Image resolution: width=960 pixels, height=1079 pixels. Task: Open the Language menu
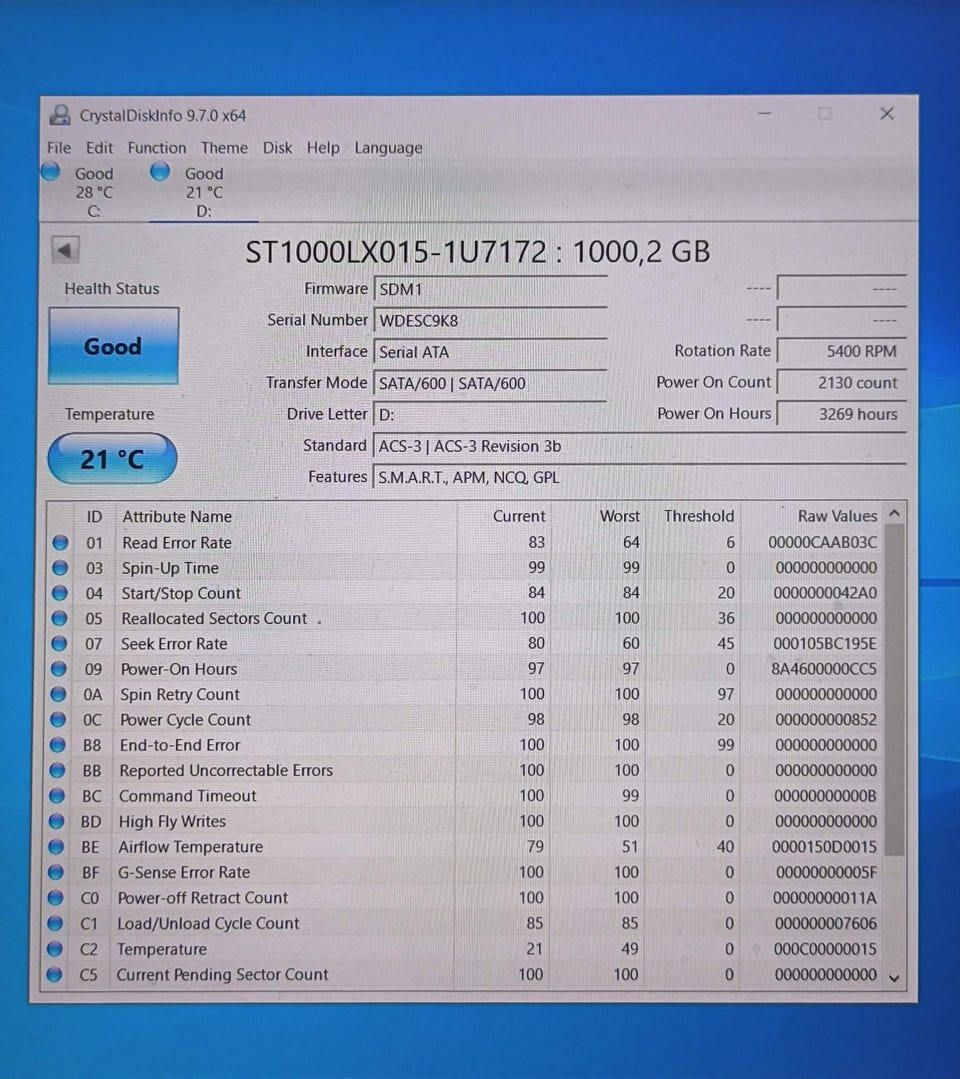[x=388, y=149]
